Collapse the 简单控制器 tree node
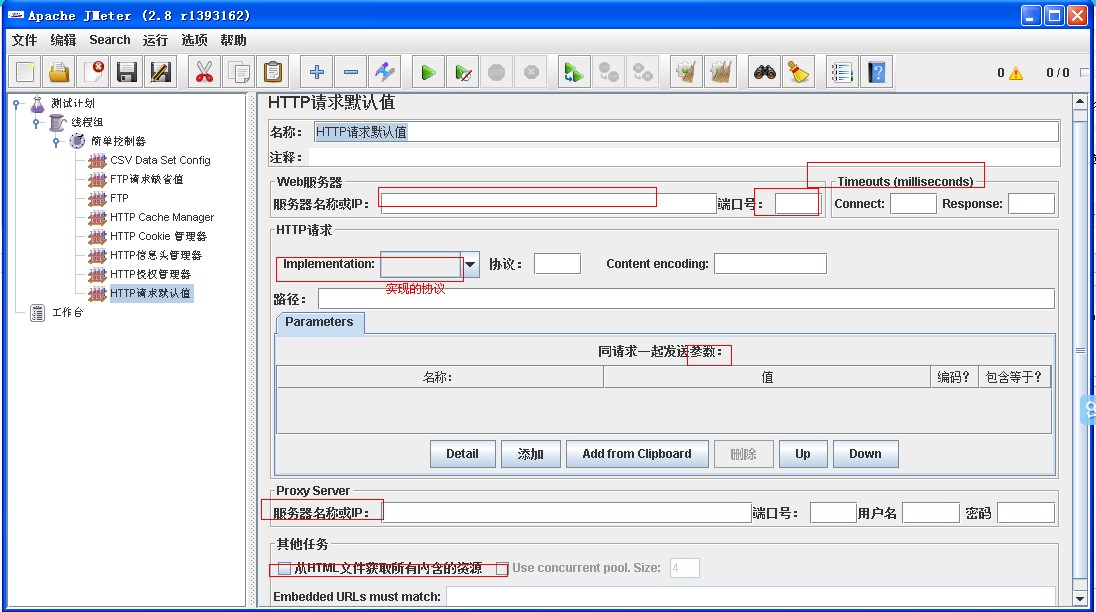Screen dimensions: 1096x612 pos(57,141)
